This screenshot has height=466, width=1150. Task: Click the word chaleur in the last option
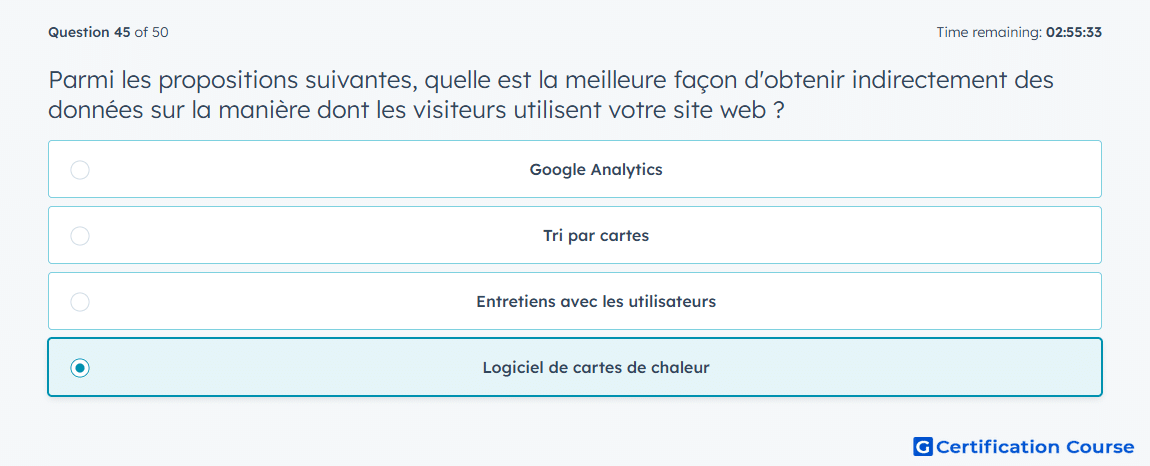[680, 368]
